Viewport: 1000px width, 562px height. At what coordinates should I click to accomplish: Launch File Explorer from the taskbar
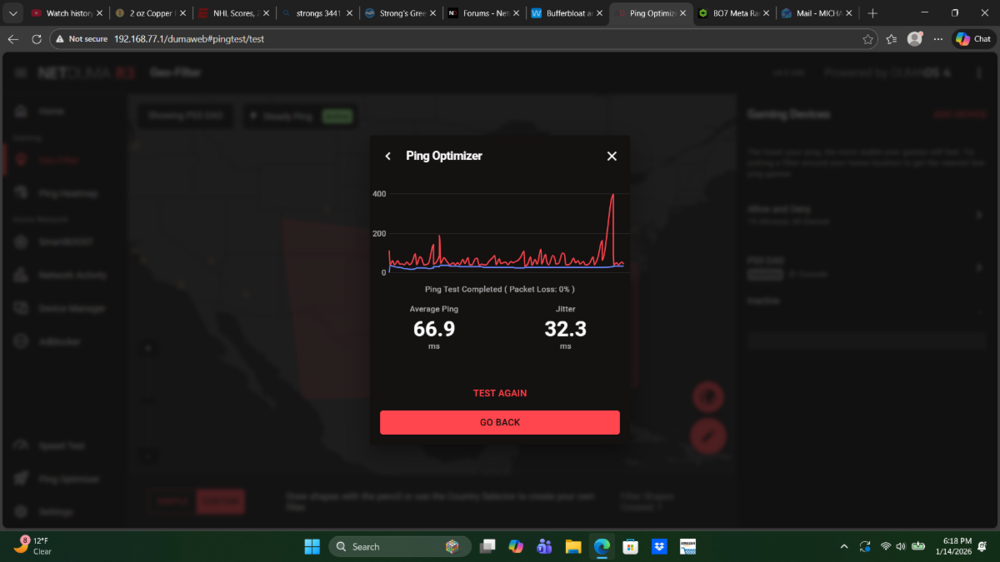(573, 547)
